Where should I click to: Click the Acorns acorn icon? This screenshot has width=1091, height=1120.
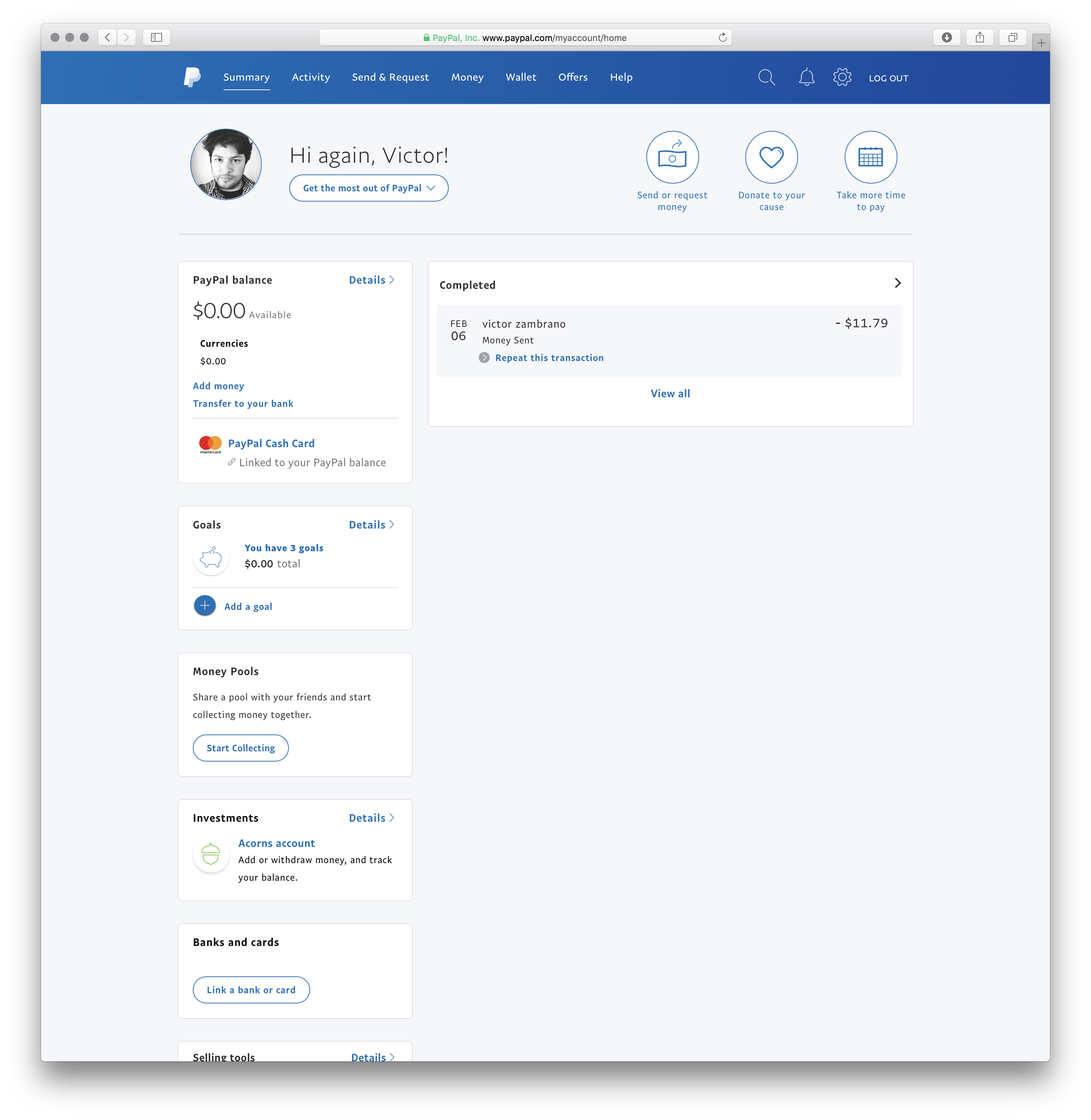click(x=211, y=854)
